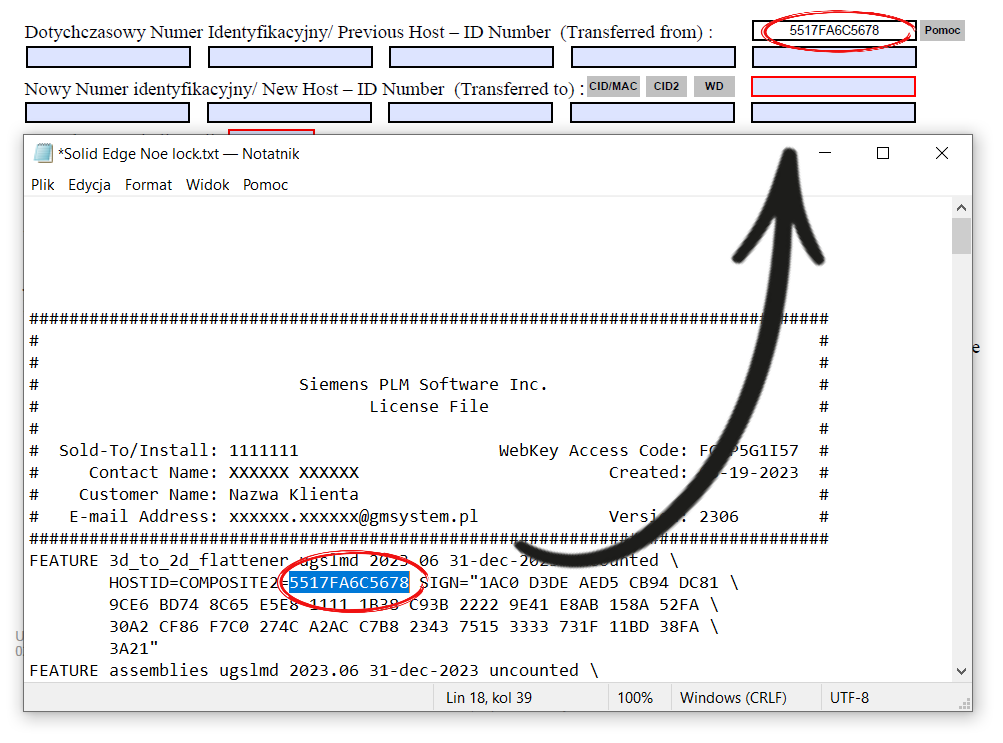Click the Pomoc button beside the previous Host-ID field
Viewport: 1003px width, 743px height.
pos(942,30)
